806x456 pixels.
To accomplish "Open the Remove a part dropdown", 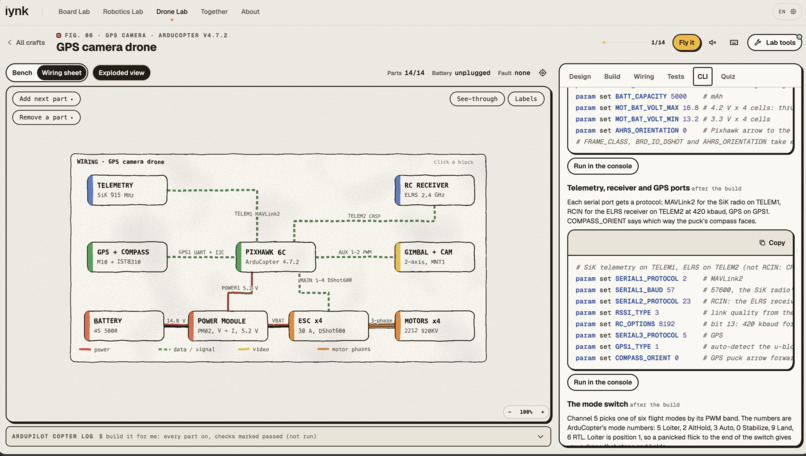I will (46, 117).
